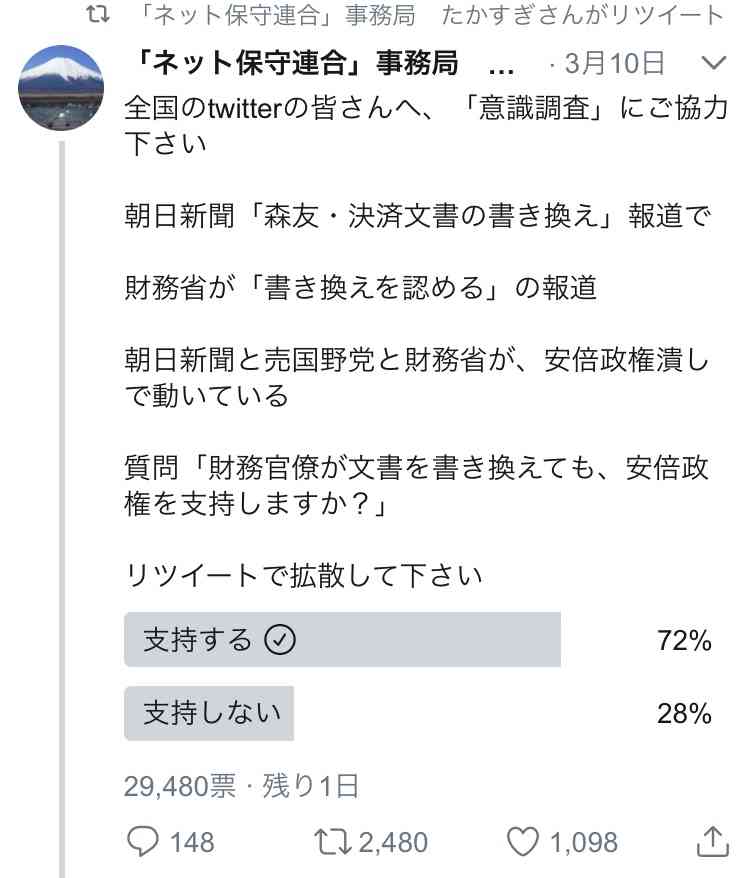Viewport: 749px width, 878px height.
Task: Click the small retweet icon at top
Action: [98, 15]
